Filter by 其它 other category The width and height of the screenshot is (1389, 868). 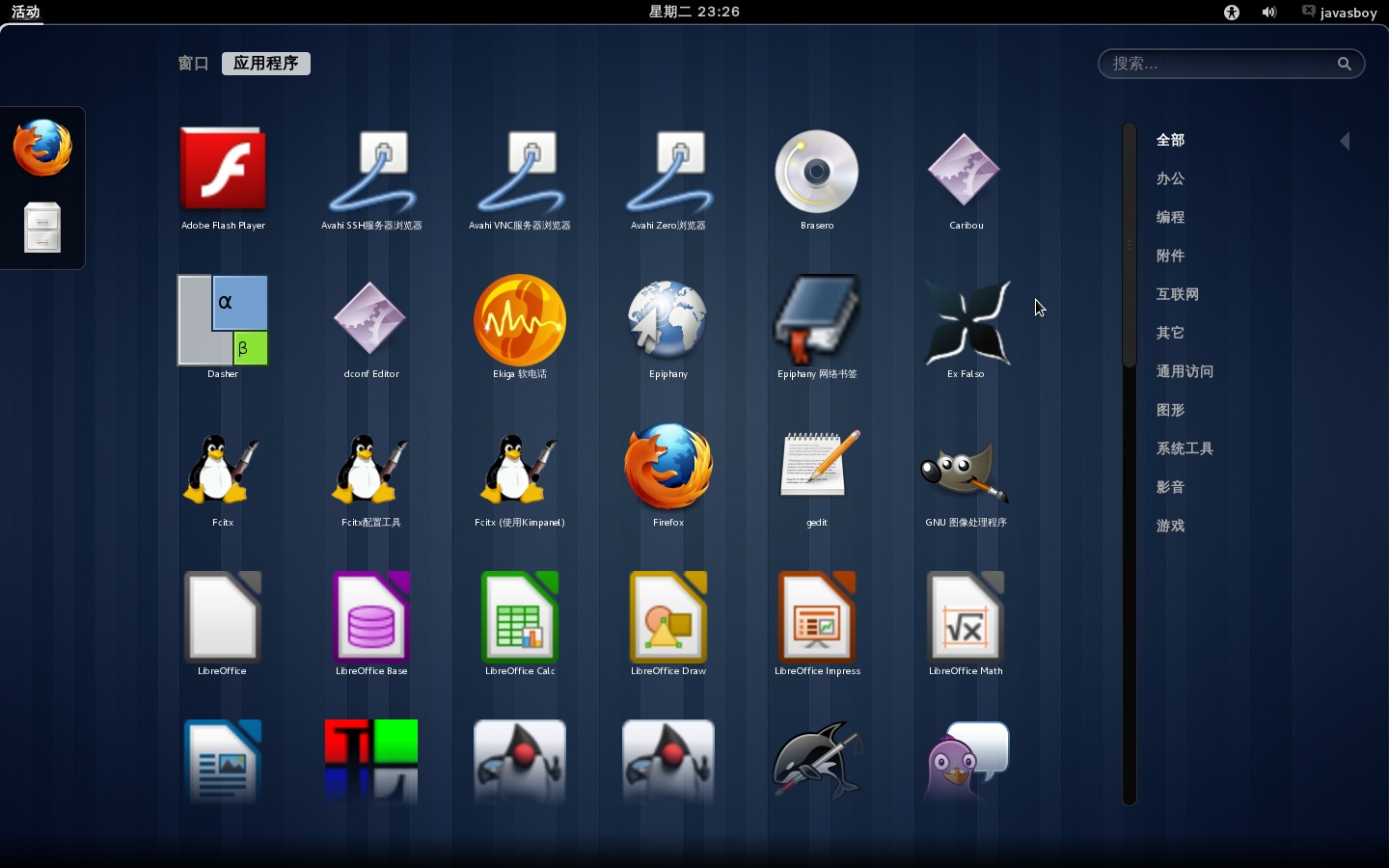point(1170,333)
